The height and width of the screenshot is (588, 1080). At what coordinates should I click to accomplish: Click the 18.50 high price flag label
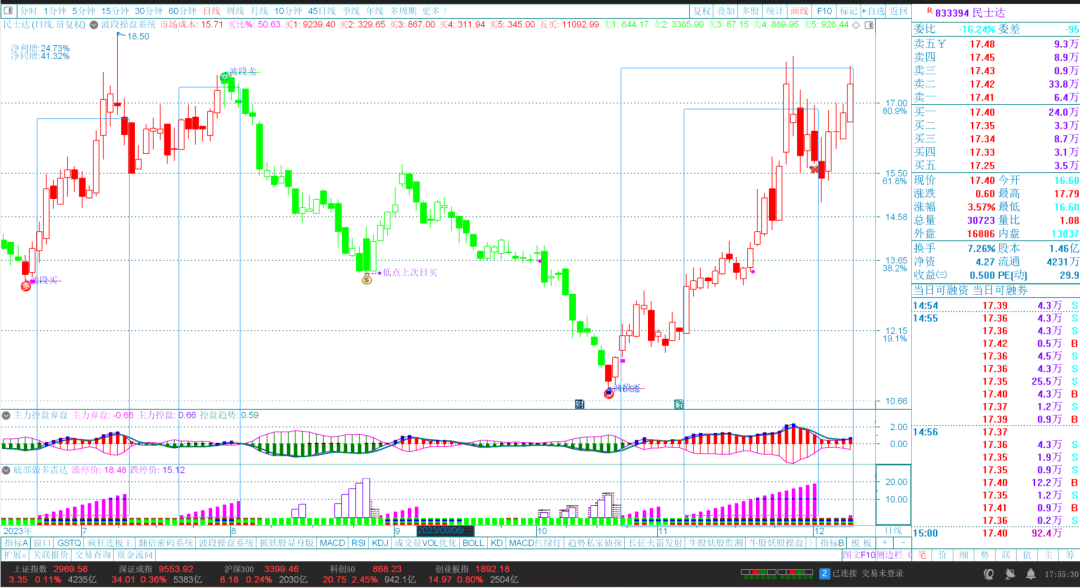click(x=138, y=36)
